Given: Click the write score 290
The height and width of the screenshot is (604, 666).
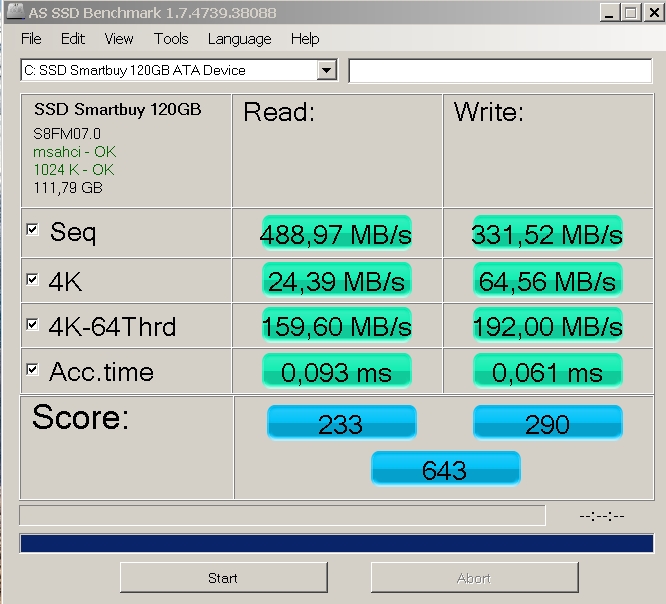Looking at the screenshot, I should pos(547,423).
